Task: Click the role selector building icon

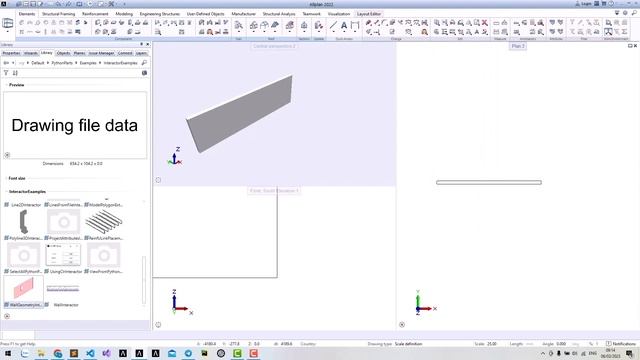Action: coord(7,23)
